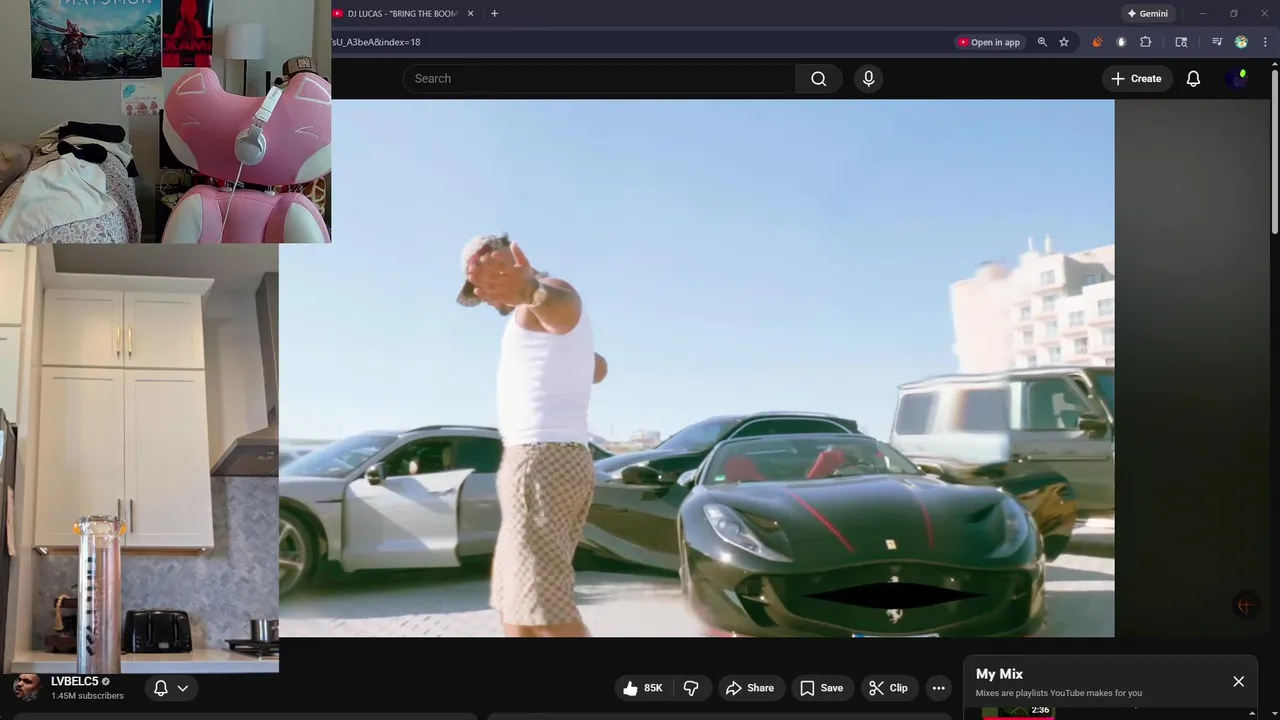Image resolution: width=1280 pixels, height=720 pixels.
Task: Open the LVBELC5 channel avatar
Action: [27, 688]
